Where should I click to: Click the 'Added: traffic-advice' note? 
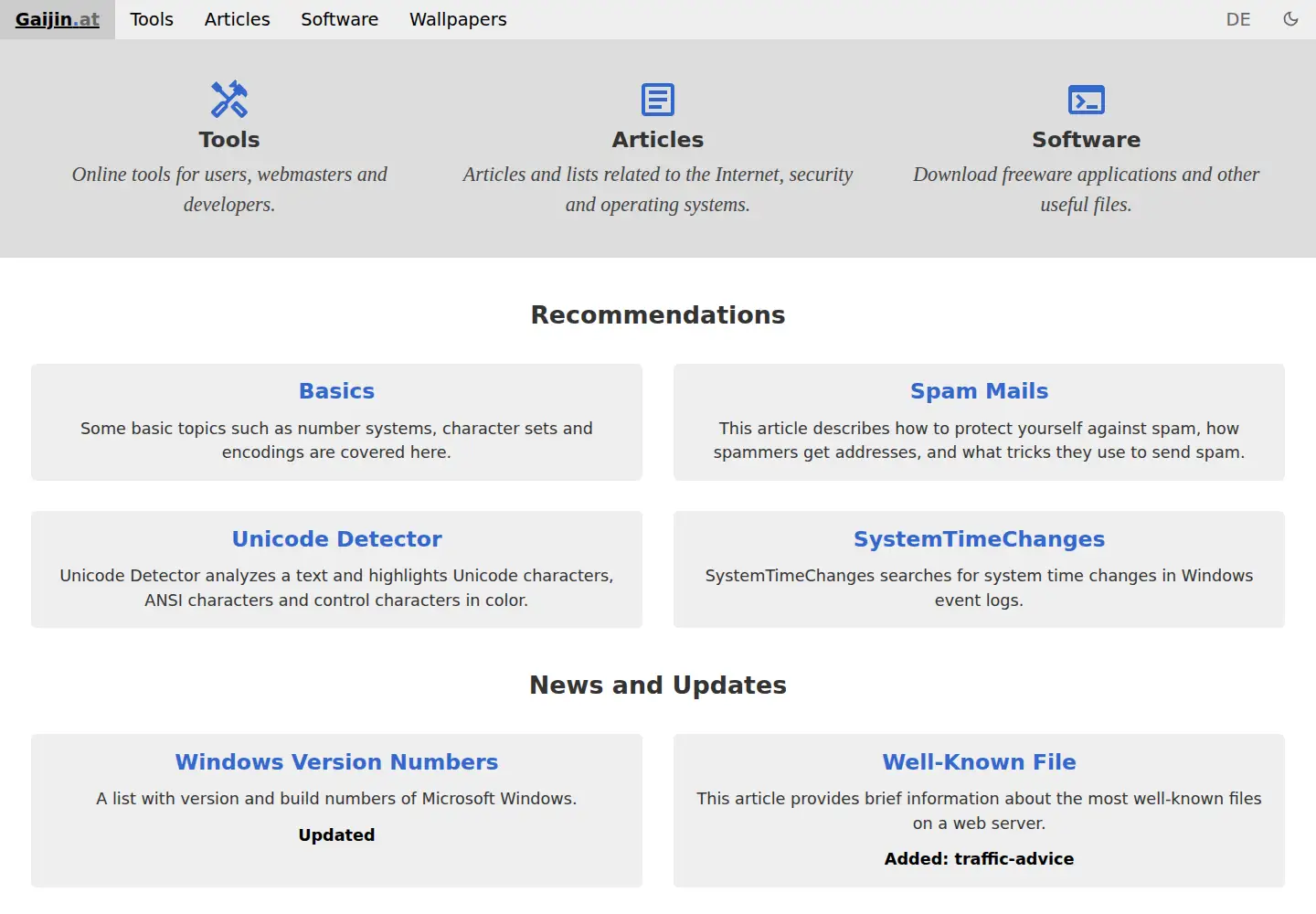pyautogui.click(x=979, y=859)
